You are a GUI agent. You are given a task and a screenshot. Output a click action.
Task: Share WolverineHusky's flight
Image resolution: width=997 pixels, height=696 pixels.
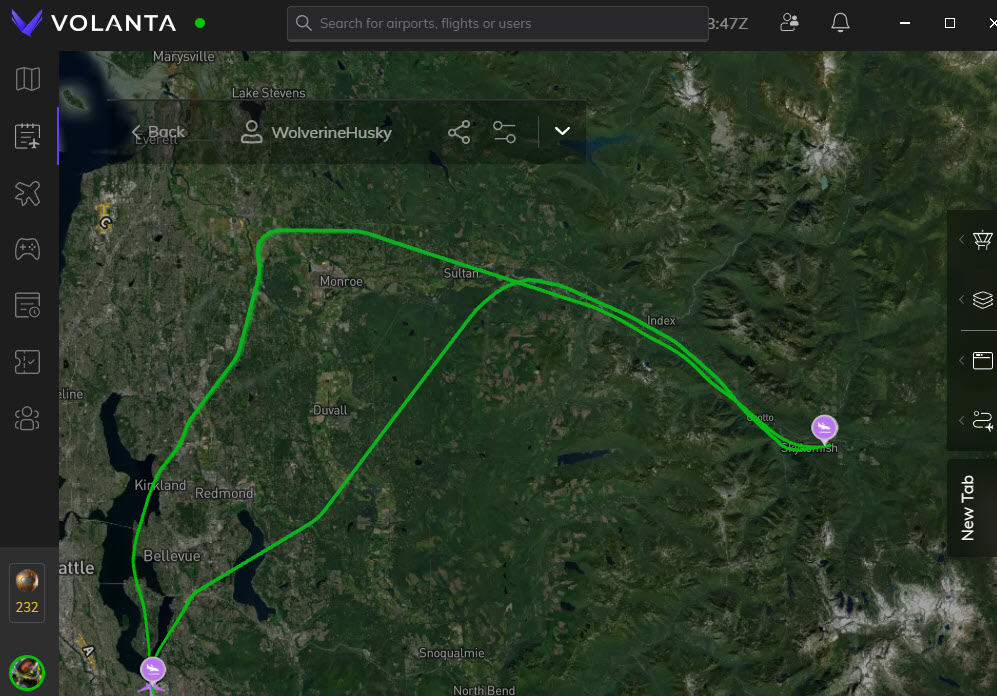click(x=459, y=132)
